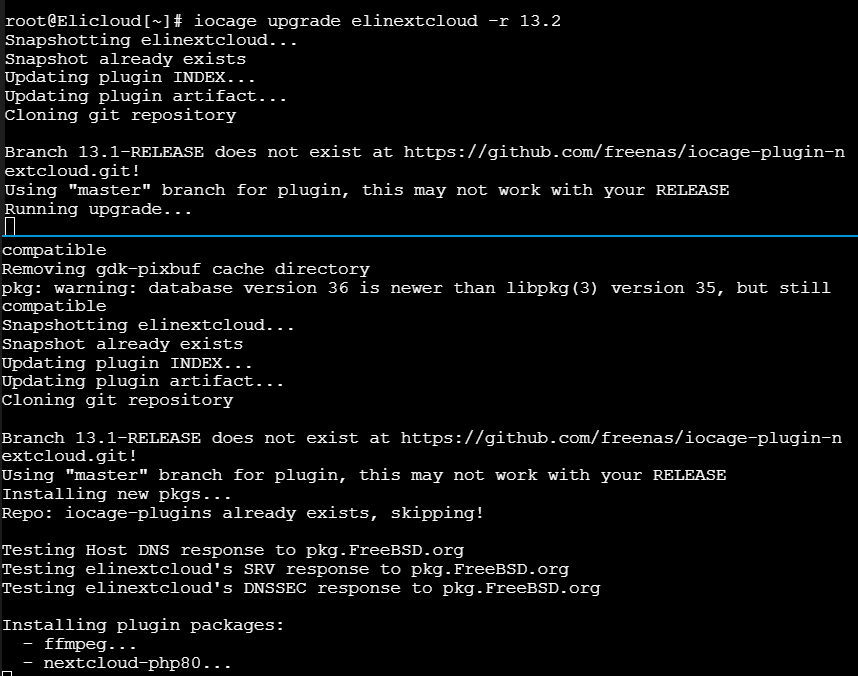The width and height of the screenshot is (858, 676).
Task: Click "Updating plugin INDEX..." in the lower pane
Action: click(x=127, y=362)
